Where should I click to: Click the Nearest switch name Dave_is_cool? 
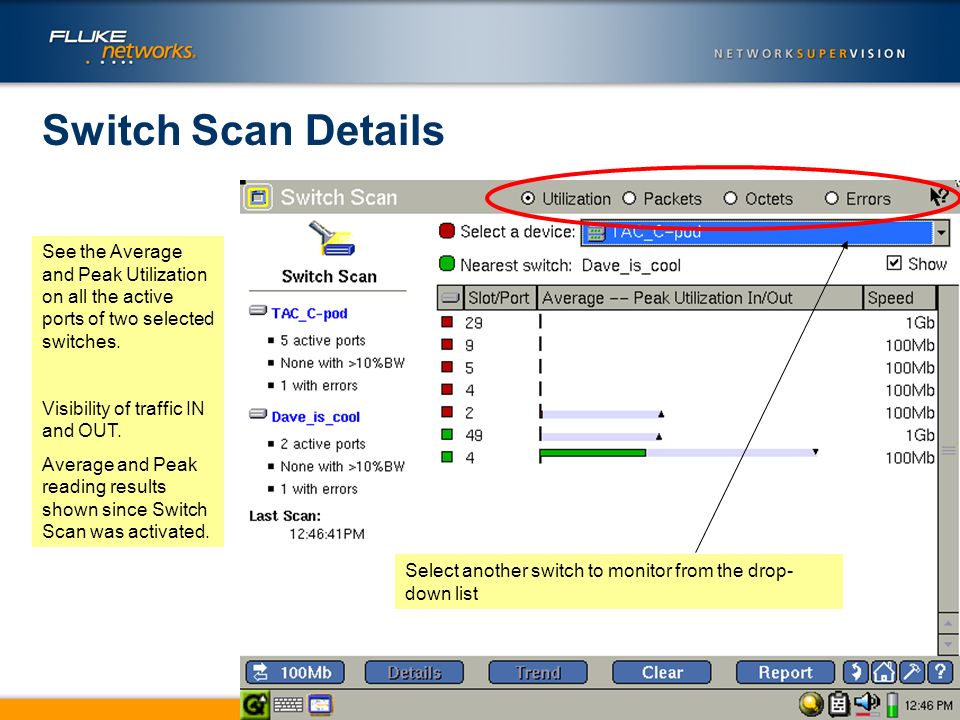(631, 265)
